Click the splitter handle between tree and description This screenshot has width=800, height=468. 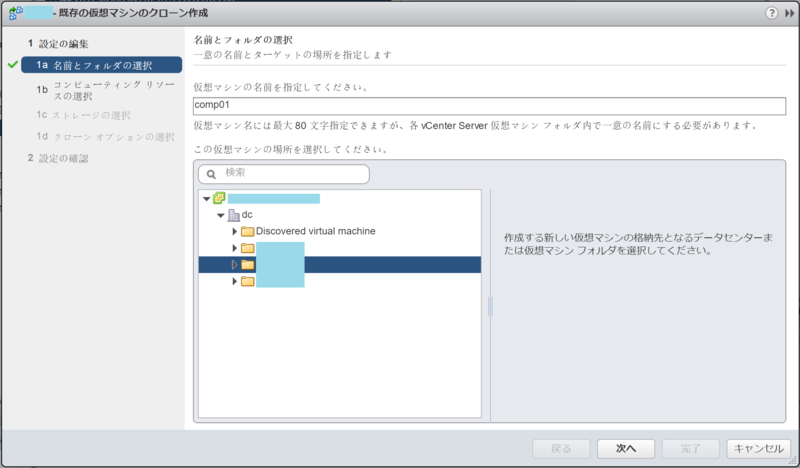(x=490, y=307)
